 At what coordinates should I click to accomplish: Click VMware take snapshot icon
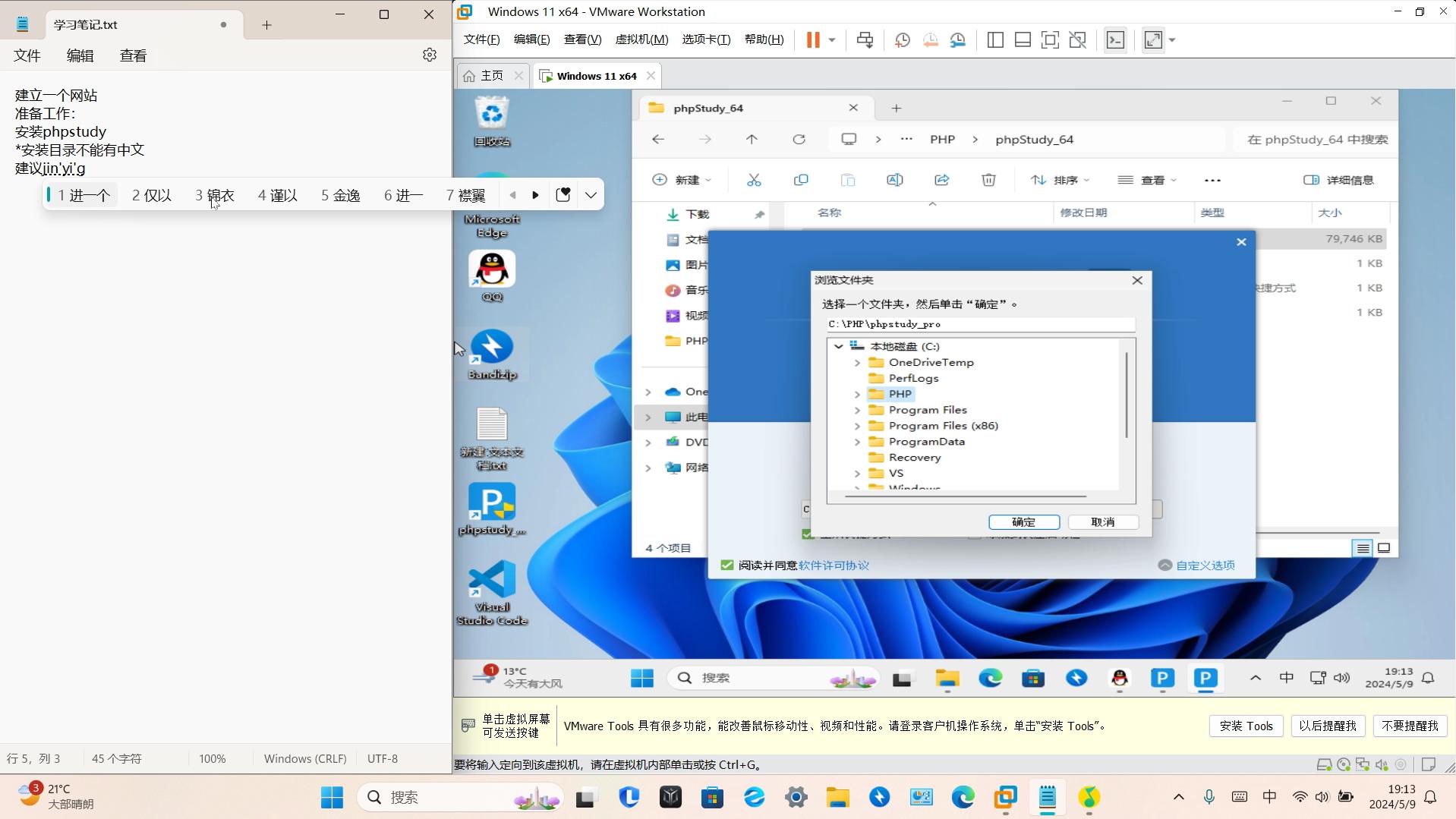click(x=903, y=39)
